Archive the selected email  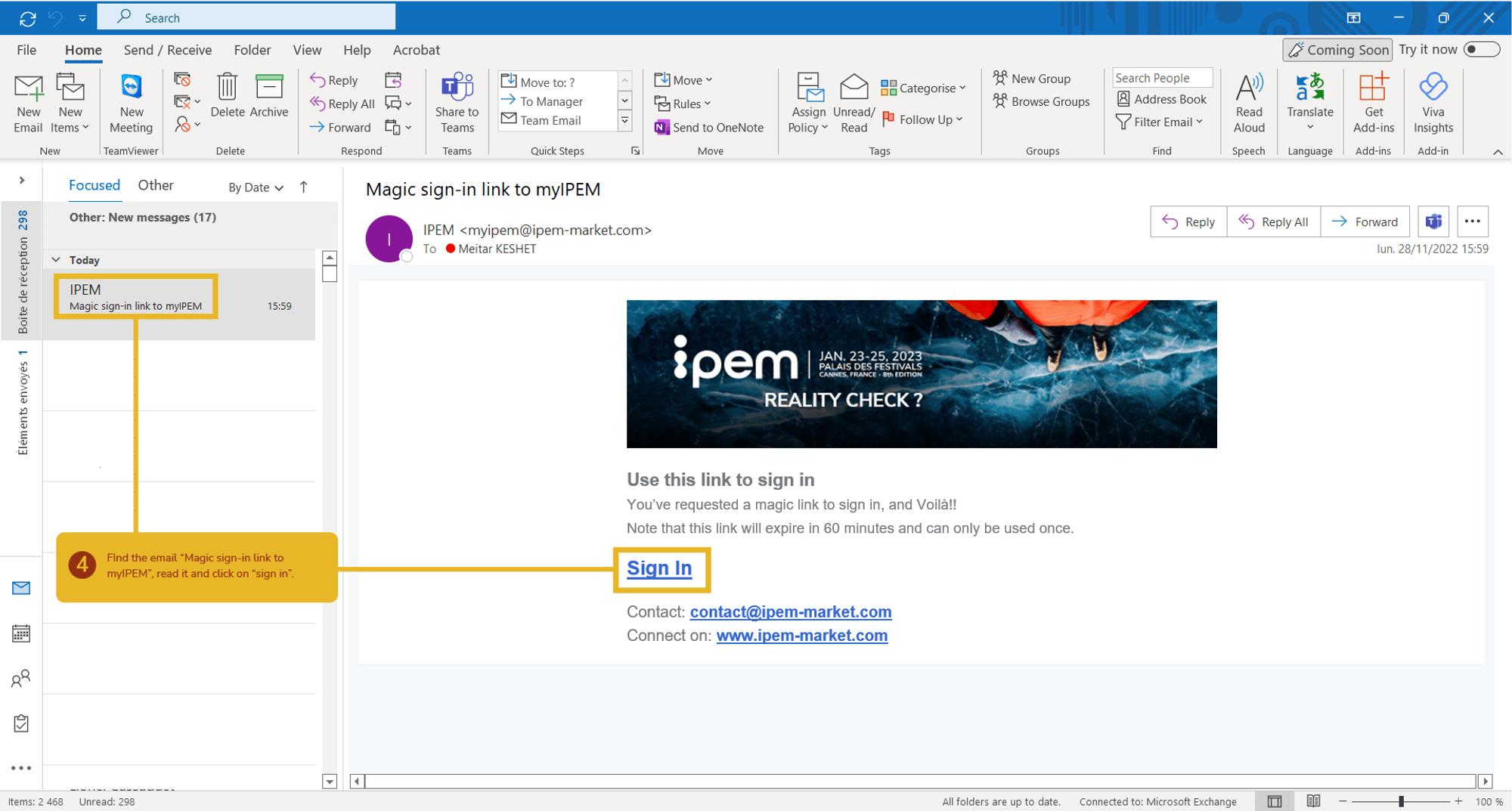(269, 96)
